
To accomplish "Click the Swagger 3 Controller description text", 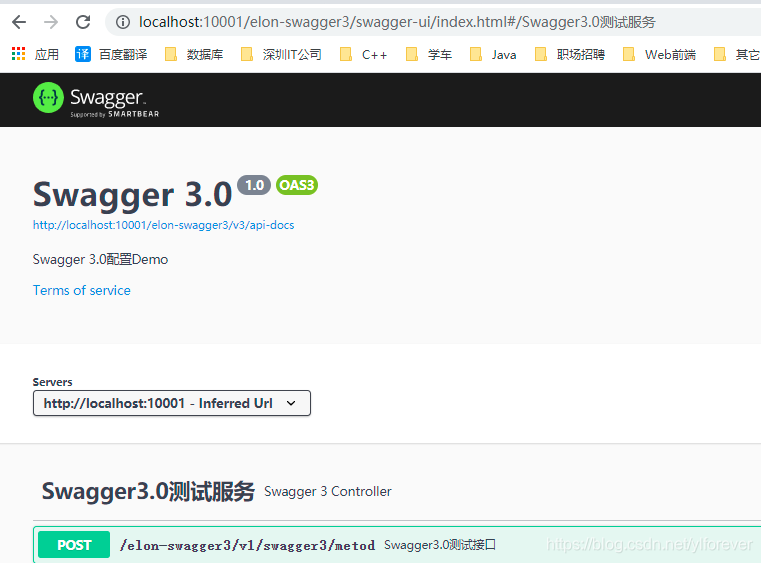I will 327,491.
